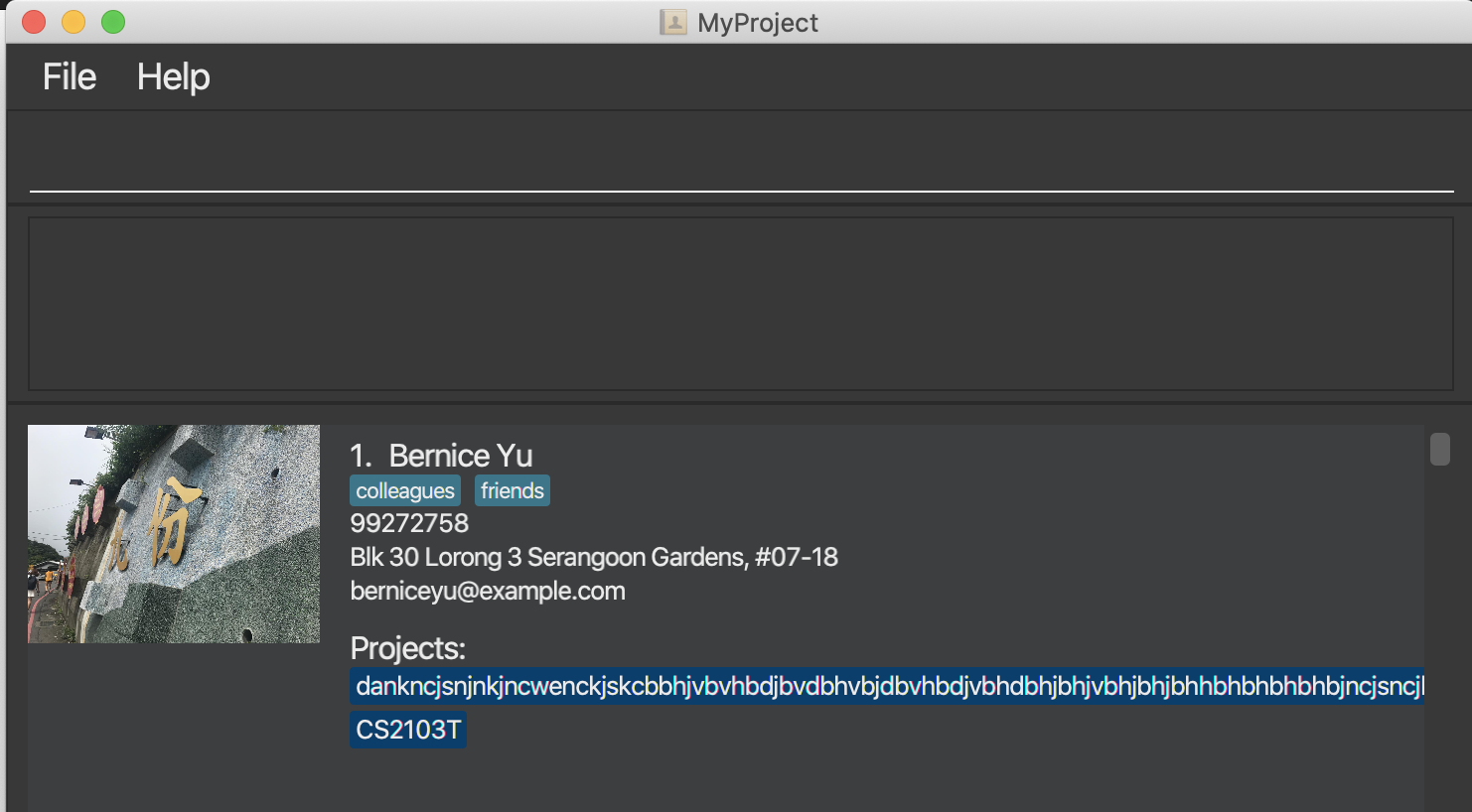
Task: Click the Blk 30 Lorong 3 address
Action: pyautogui.click(x=594, y=557)
